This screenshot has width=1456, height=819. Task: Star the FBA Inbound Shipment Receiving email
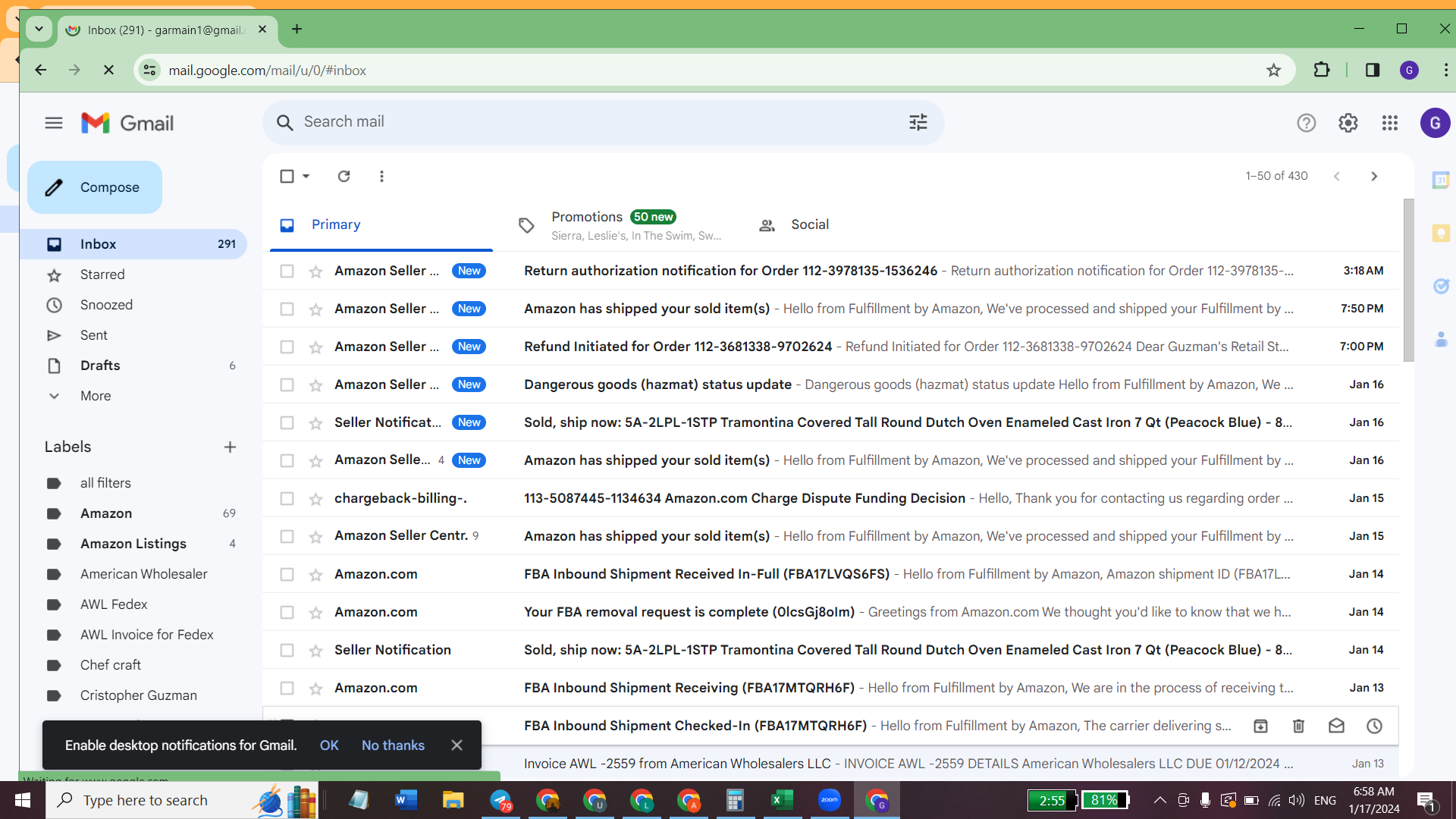pyautogui.click(x=315, y=689)
